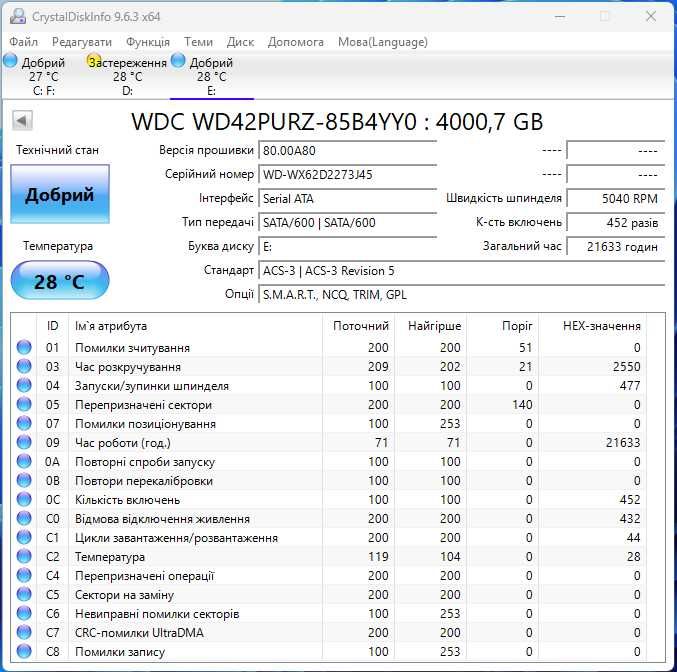Click the 28 °C temperature button
677x672 pixels.
click(x=60, y=281)
